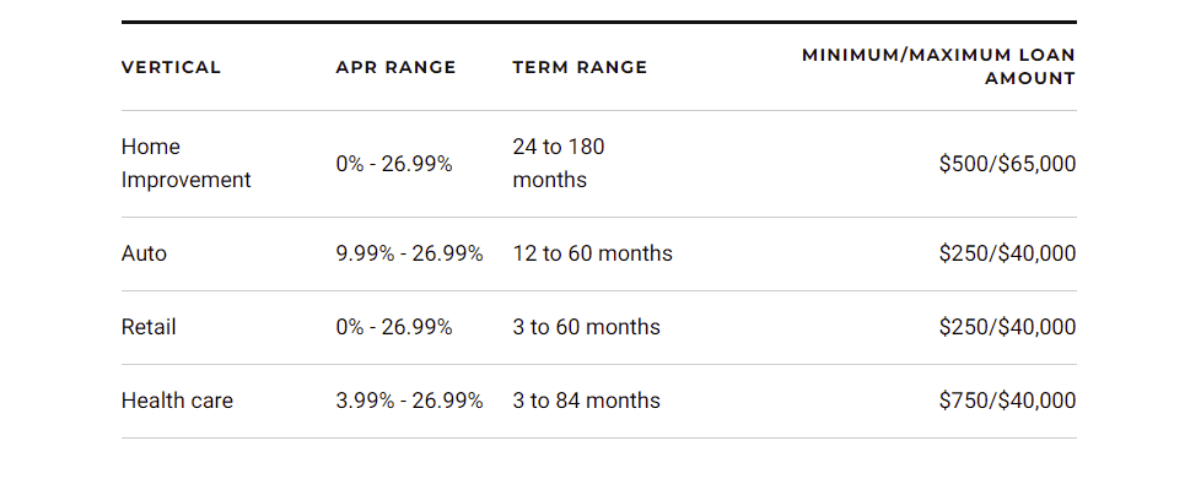This screenshot has width=1200, height=502.
Task: Click the TERM RANGE column header
Action: 580,67
